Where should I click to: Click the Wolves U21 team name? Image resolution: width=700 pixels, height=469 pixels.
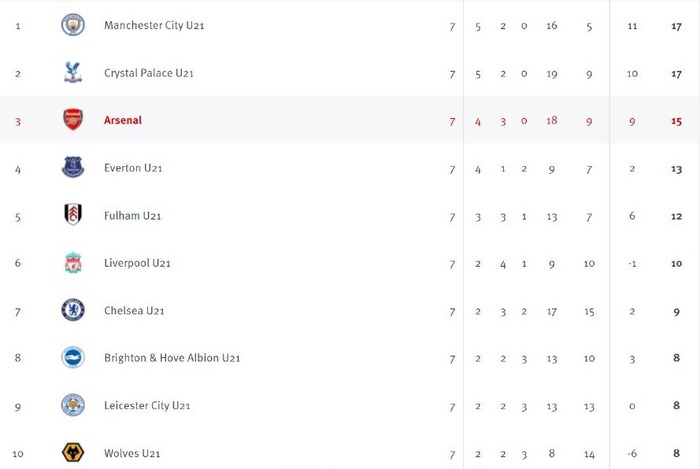[x=132, y=453]
